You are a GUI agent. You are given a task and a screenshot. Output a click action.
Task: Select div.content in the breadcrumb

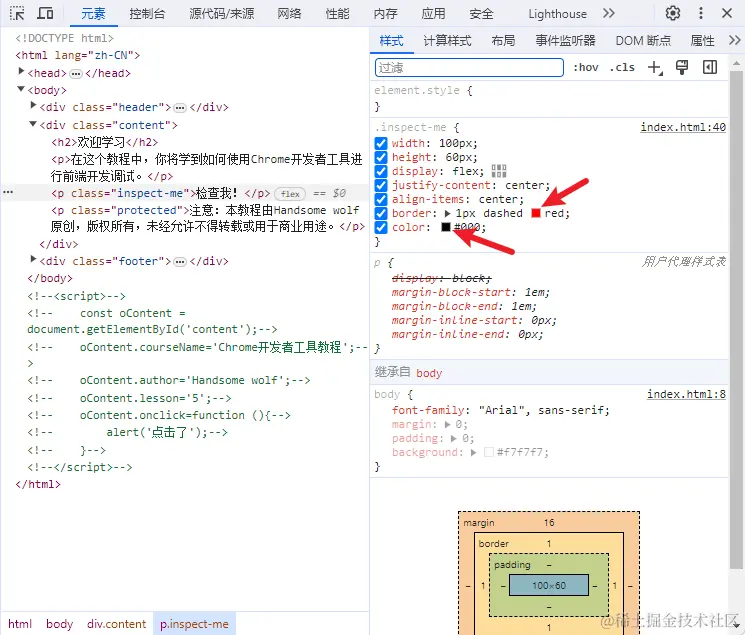tap(116, 624)
